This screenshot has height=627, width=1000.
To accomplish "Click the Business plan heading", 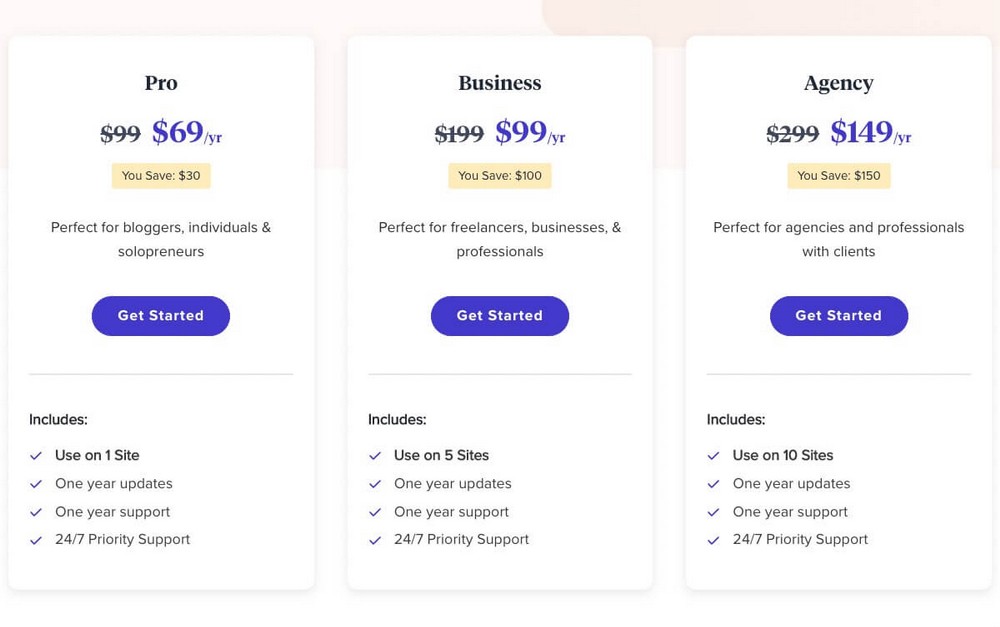I will tap(500, 84).
